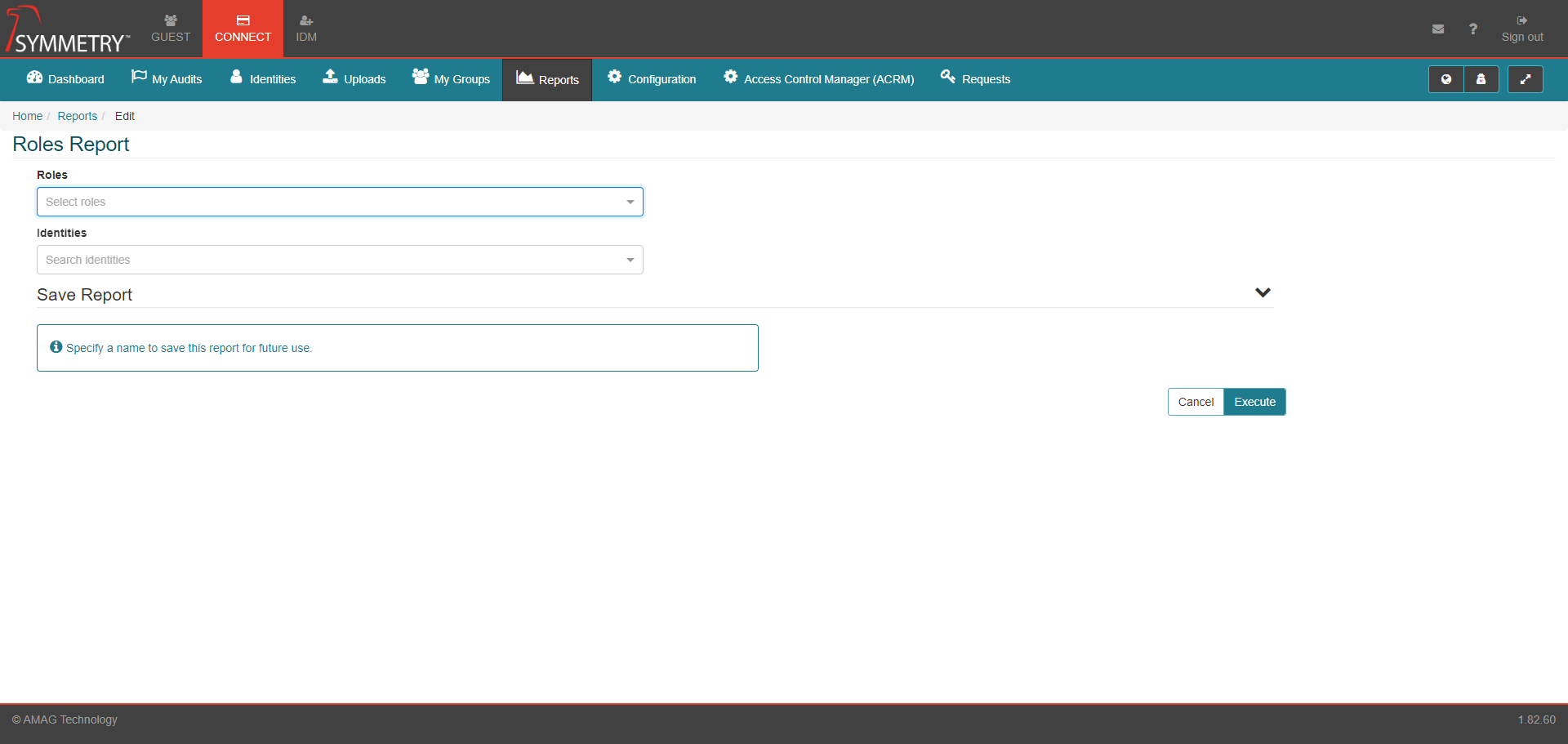Screen dimensions: 1568x744
Task: Open the messages envelope icon
Action: click(x=1438, y=29)
